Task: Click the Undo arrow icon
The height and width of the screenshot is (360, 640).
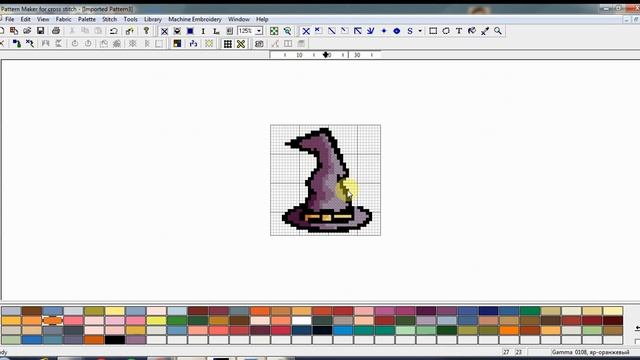Action: (113, 31)
